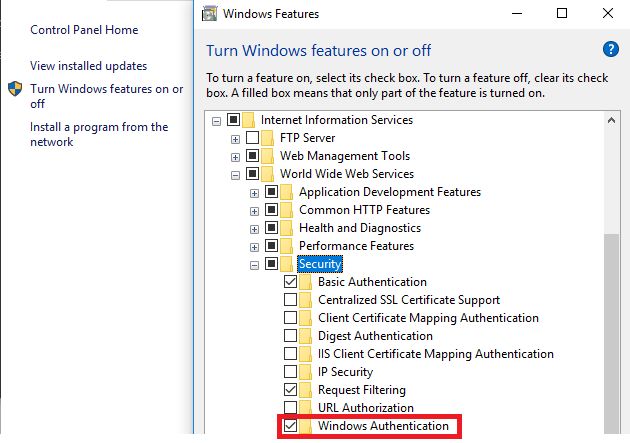Check the URL Authorization checkbox

click(x=290, y=408)
